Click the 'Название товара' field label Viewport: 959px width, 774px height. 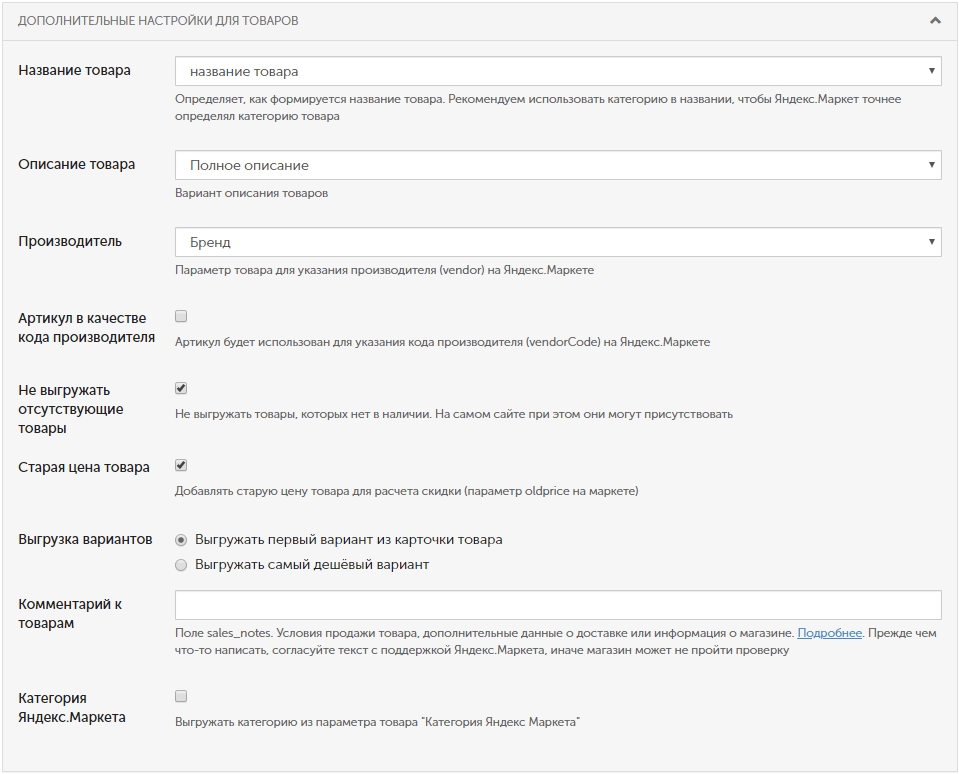(x=74, y=70)
